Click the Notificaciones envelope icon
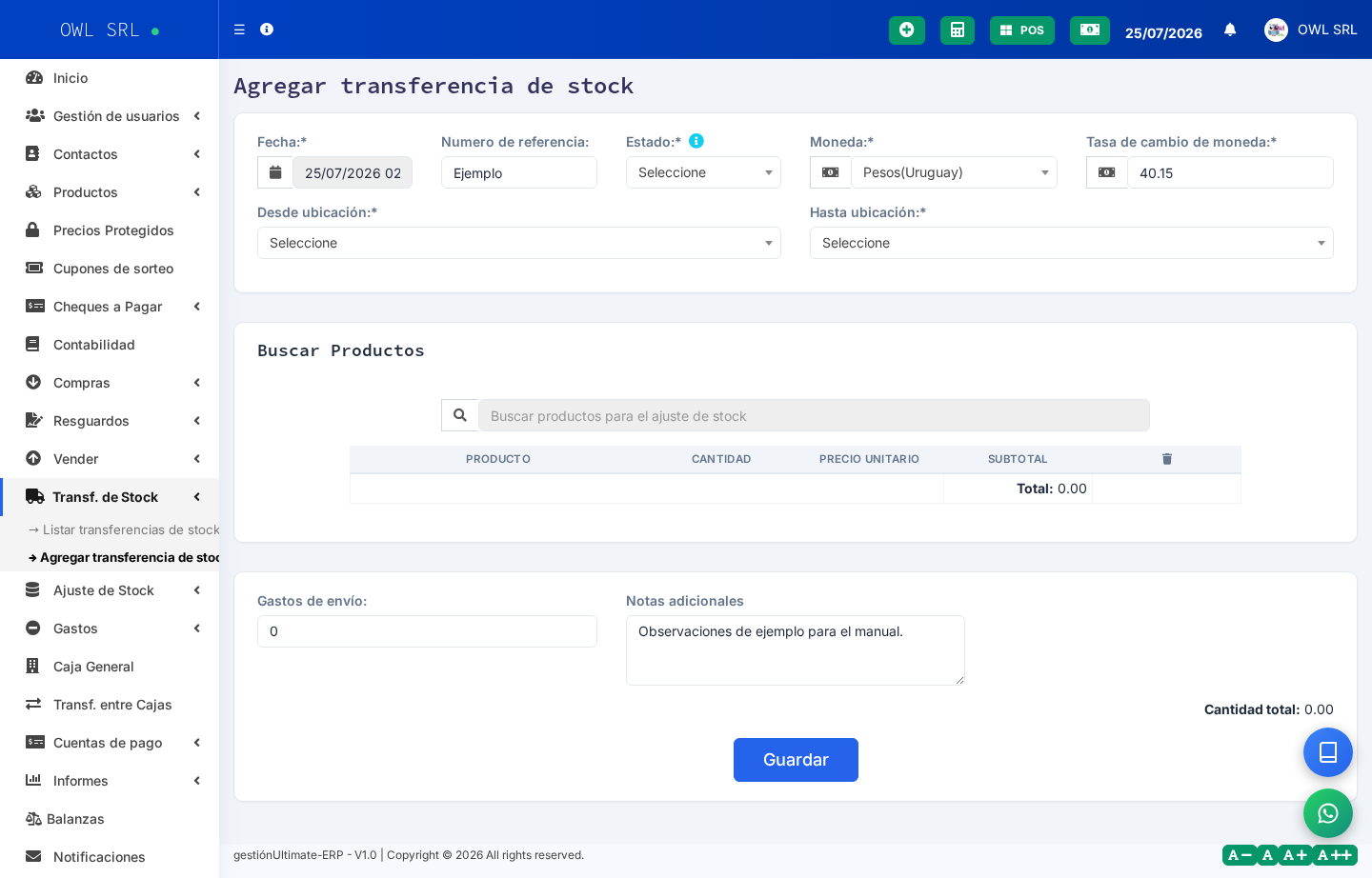The width and height of the screenshot is (1372, 878). pos(33,856)
